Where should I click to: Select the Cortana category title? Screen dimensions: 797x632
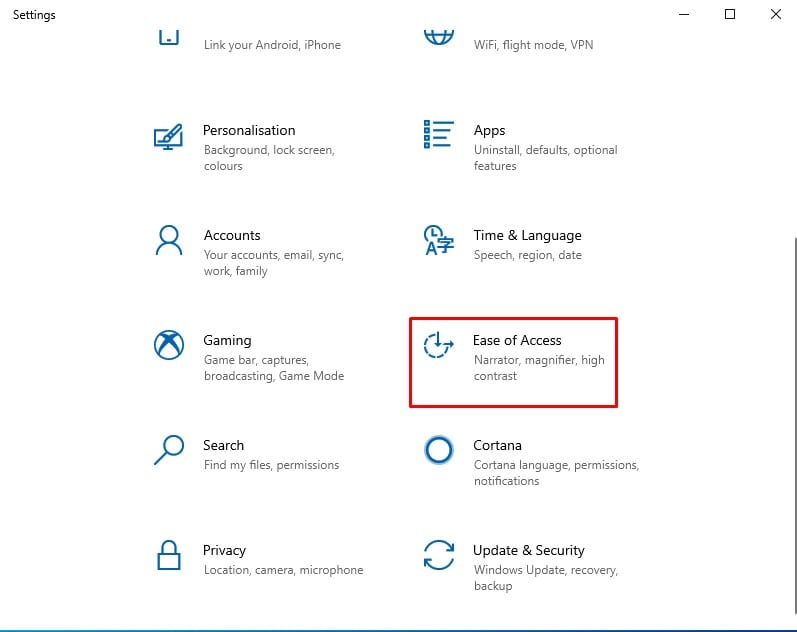click(x=498, y=445)
